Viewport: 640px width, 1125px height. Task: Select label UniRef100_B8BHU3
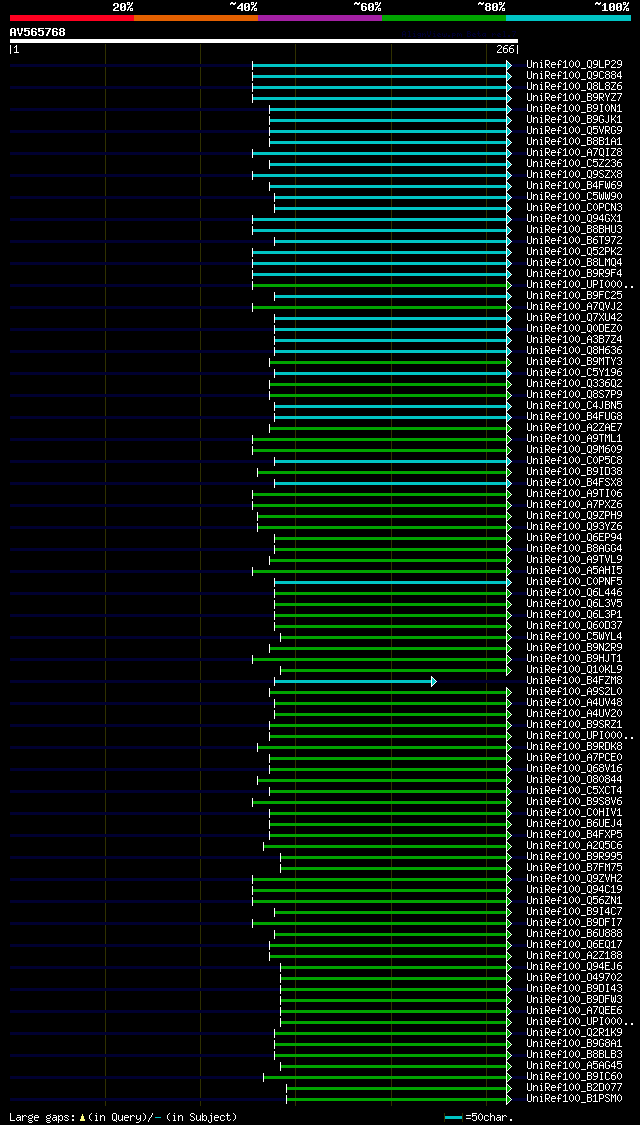[x=574, y=230]
